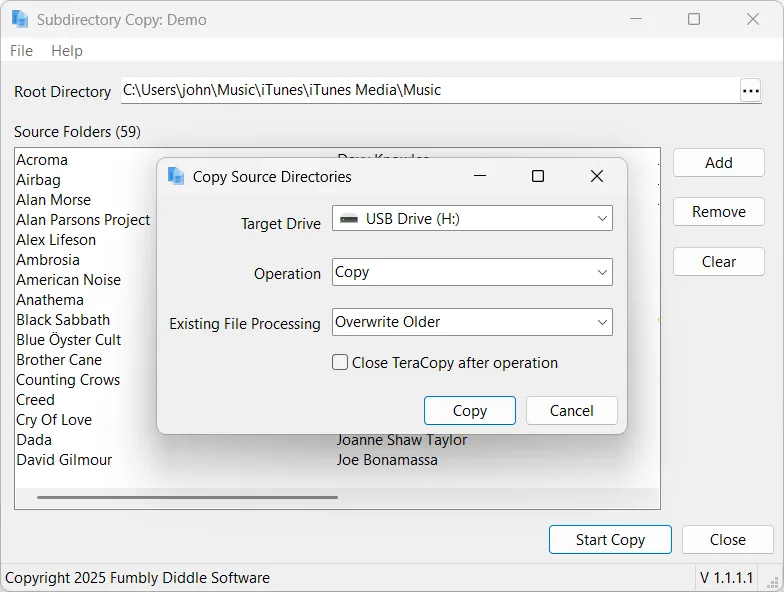Select Dada folder

point(34,440)
